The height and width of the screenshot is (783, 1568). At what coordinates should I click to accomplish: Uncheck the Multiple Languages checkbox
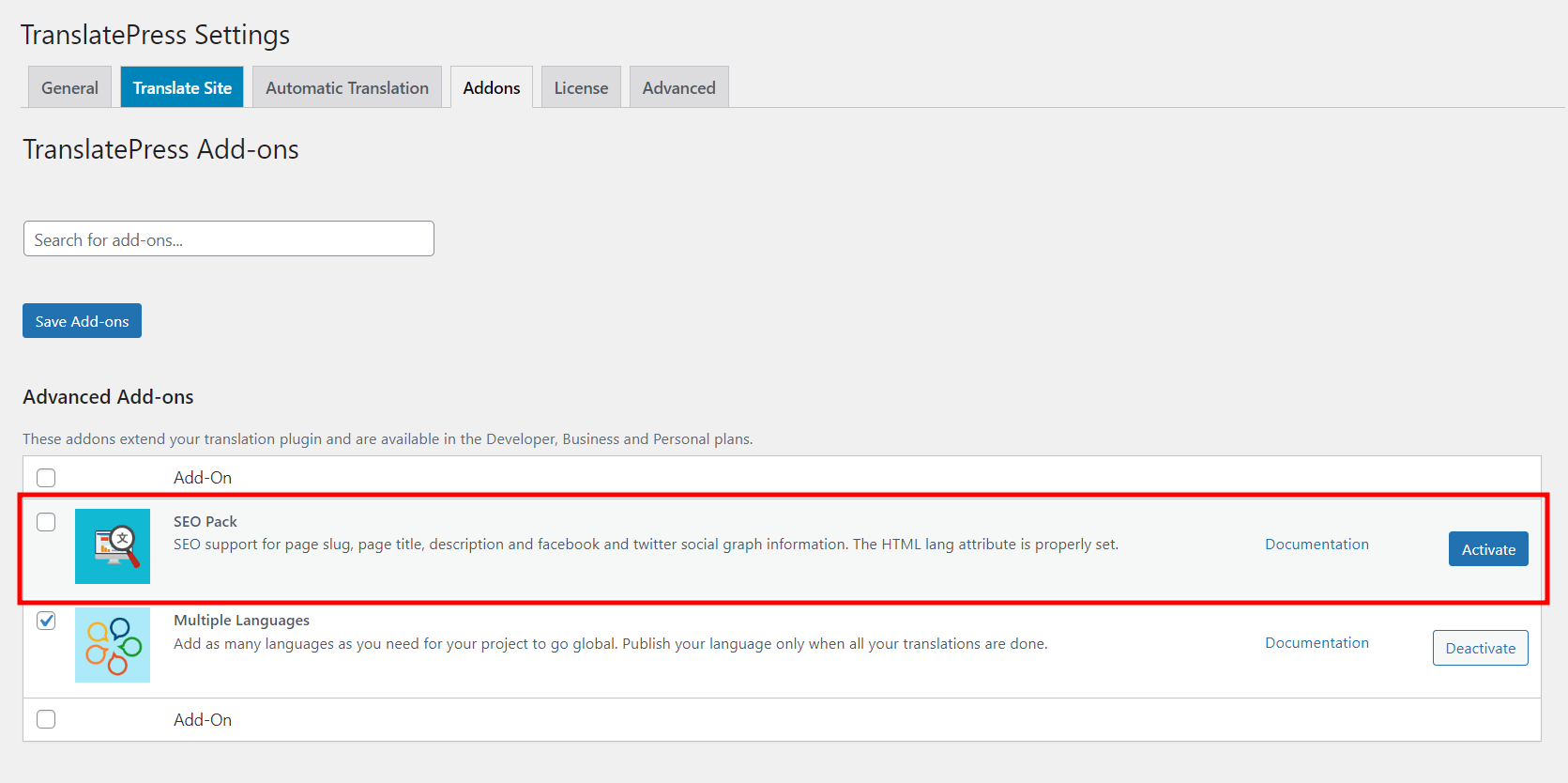(x=46, y=621)
